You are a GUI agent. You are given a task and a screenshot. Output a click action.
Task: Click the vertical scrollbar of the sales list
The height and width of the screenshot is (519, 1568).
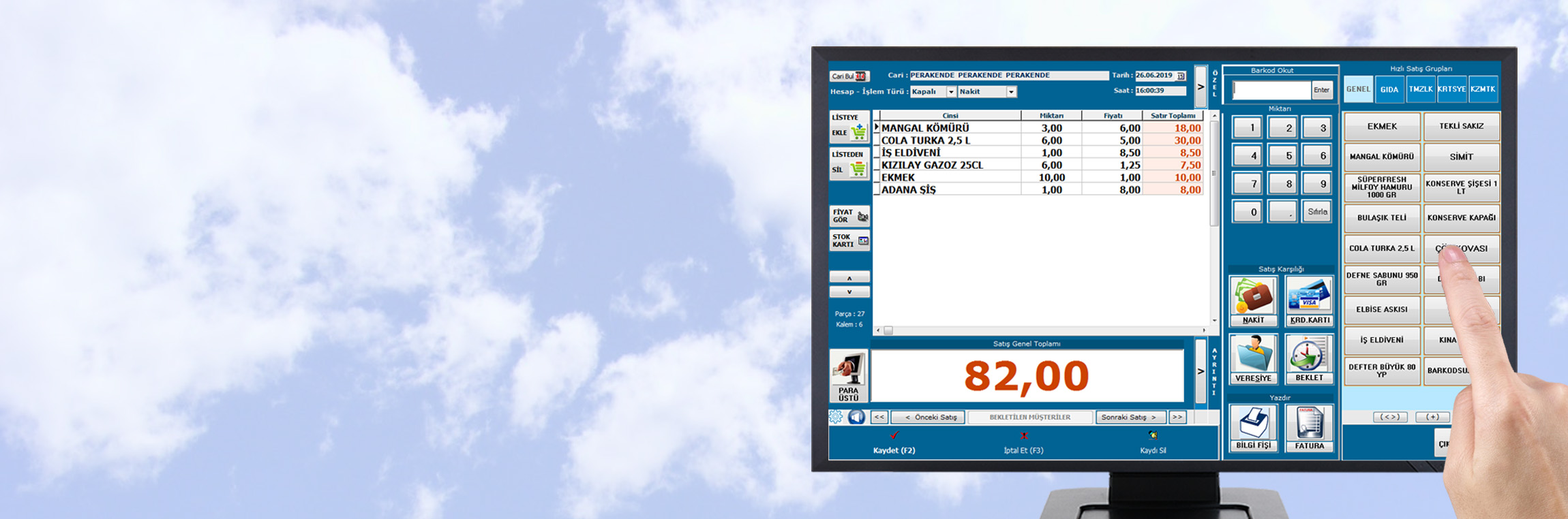coord(1214,218)
